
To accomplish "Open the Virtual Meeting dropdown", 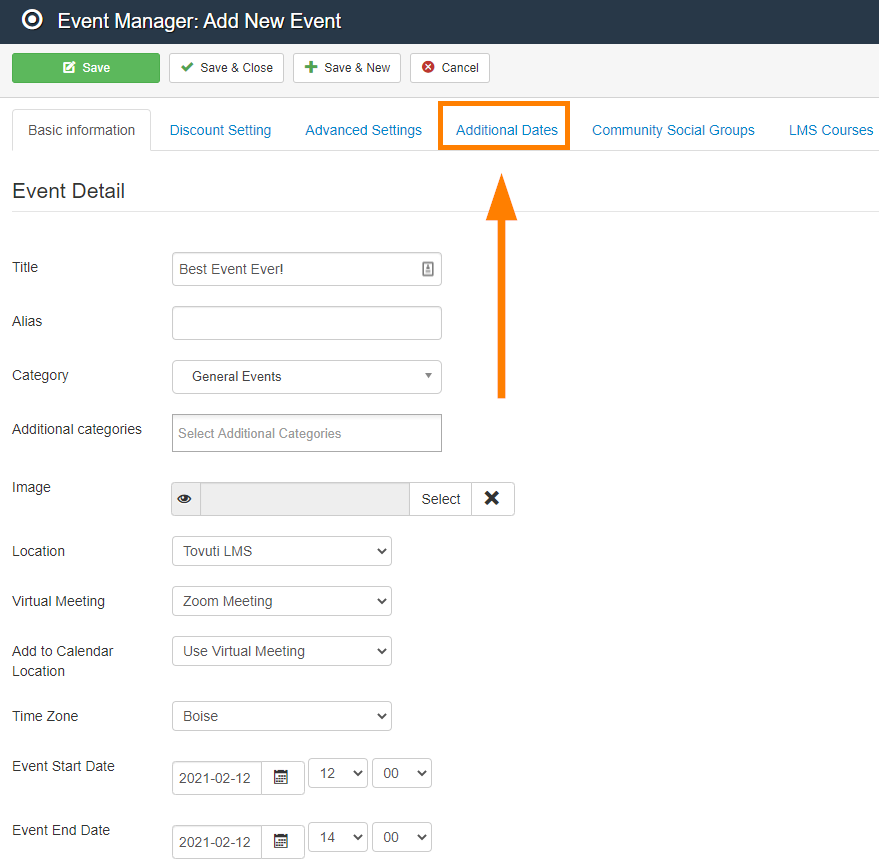I will [281, 601].
